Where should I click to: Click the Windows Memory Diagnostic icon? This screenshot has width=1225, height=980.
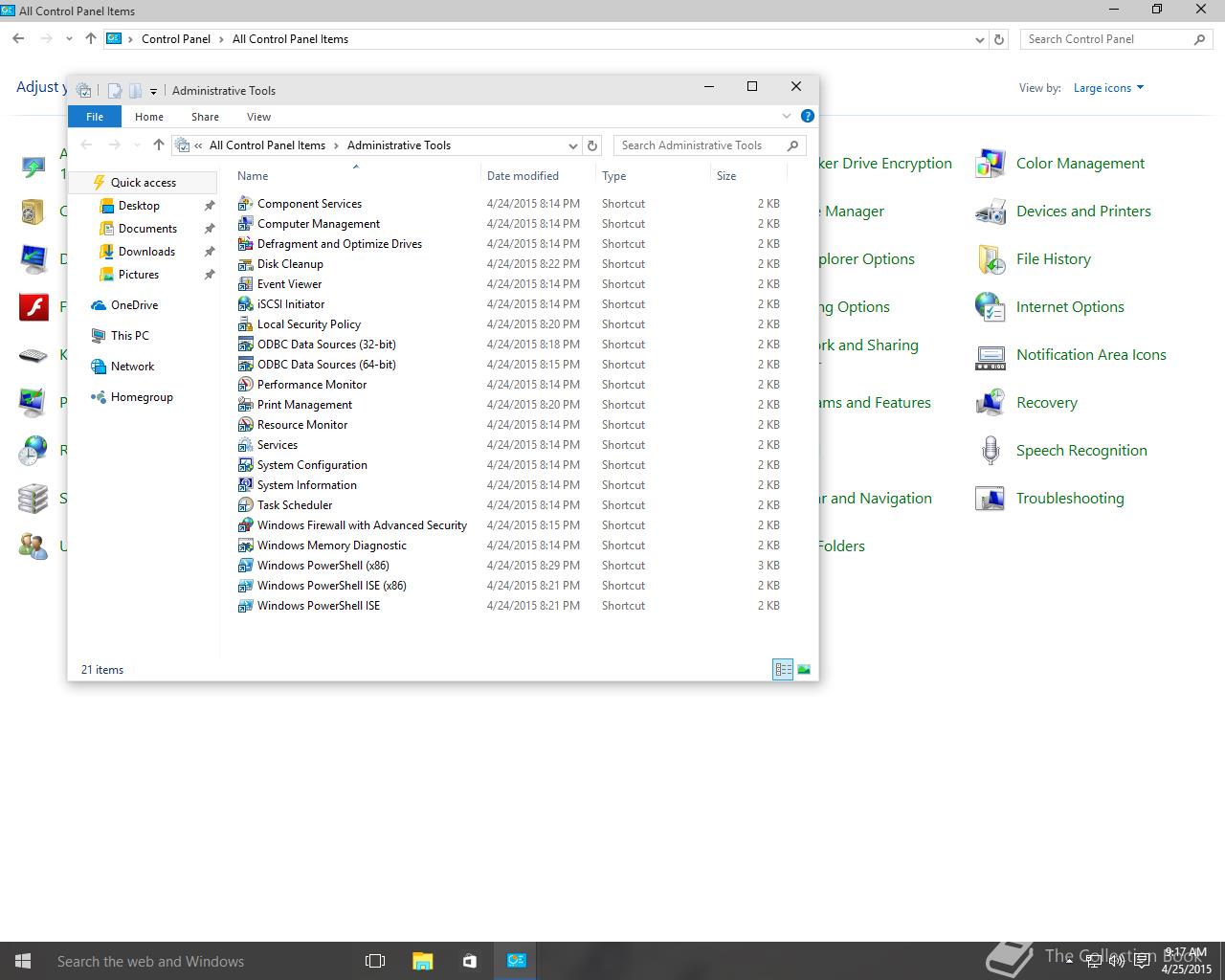point(245,546)
